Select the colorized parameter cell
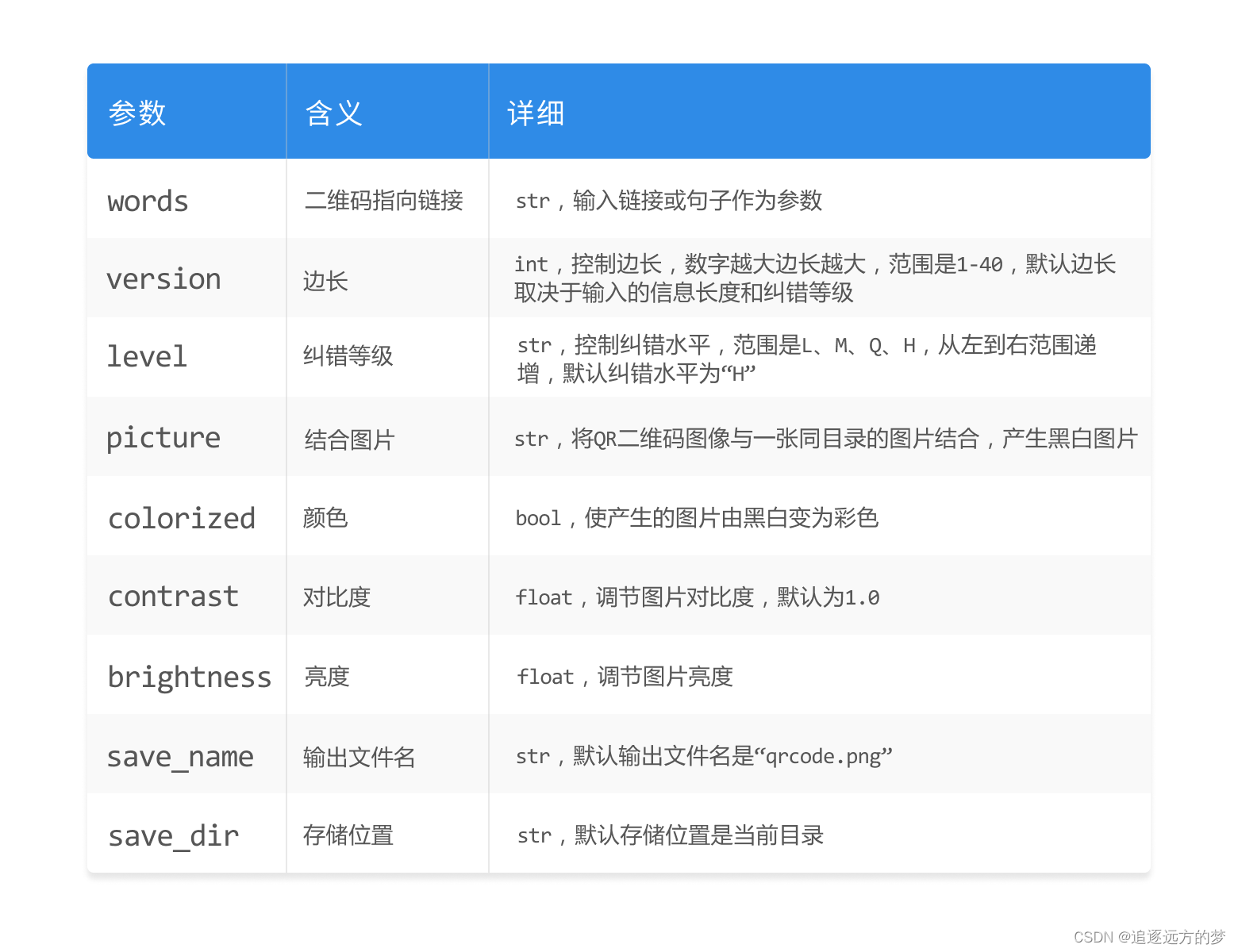The height and width of the screenshot is (952, 1238). 186,516
